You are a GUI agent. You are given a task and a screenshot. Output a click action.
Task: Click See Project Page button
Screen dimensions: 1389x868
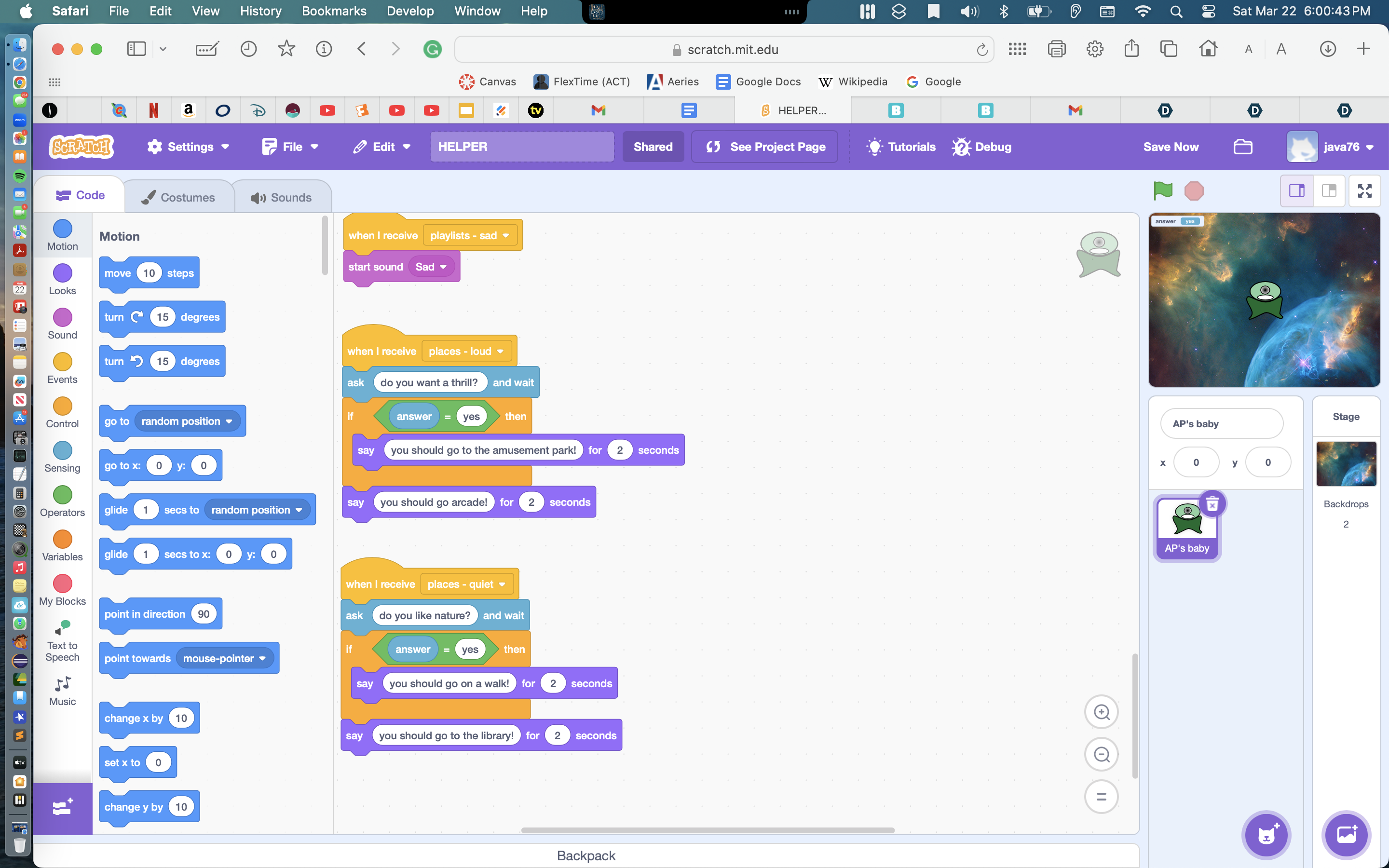pyautogui.click(x=764, y=147)
